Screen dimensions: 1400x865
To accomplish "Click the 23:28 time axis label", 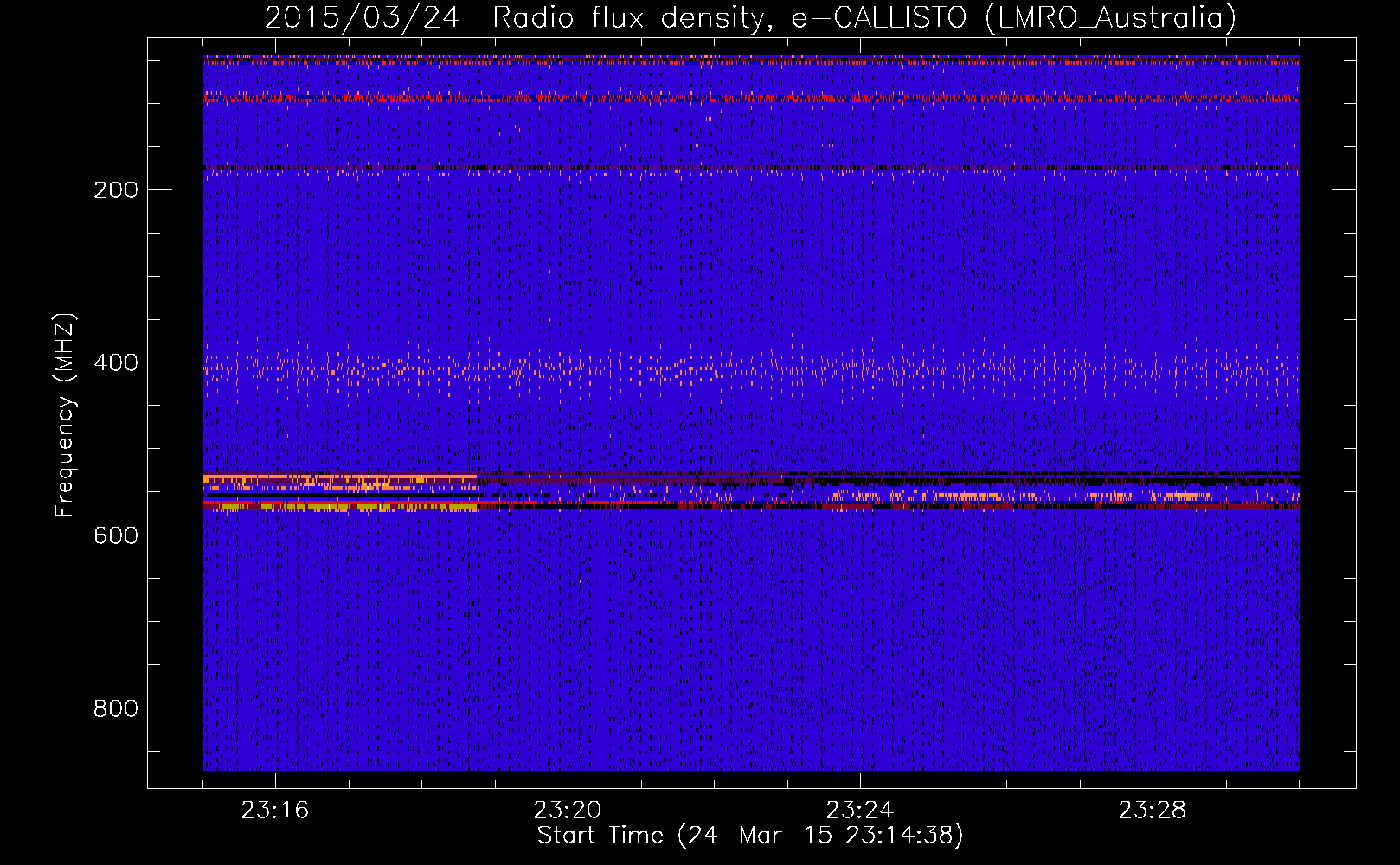I will click(1153, 811).
